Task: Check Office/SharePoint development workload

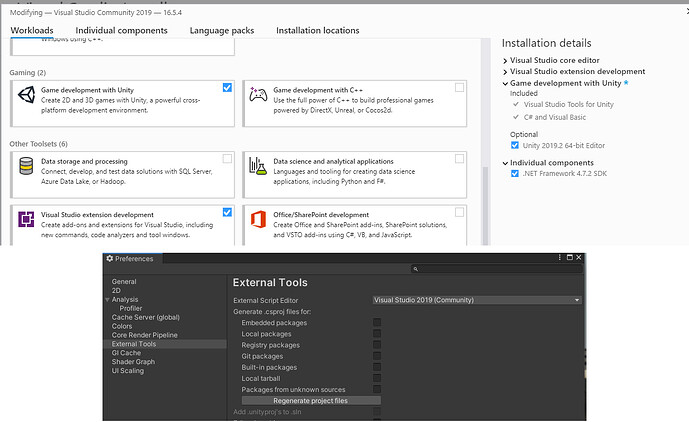Action: coord(459,212)
